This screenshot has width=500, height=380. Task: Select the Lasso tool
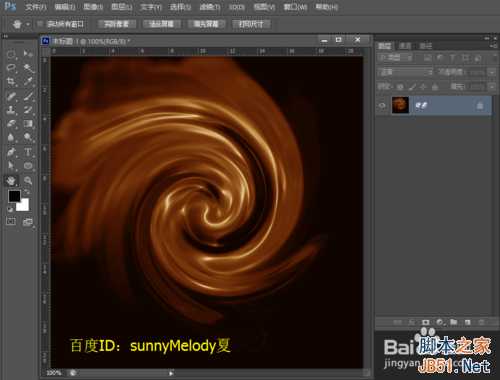[x=11, y=68]
